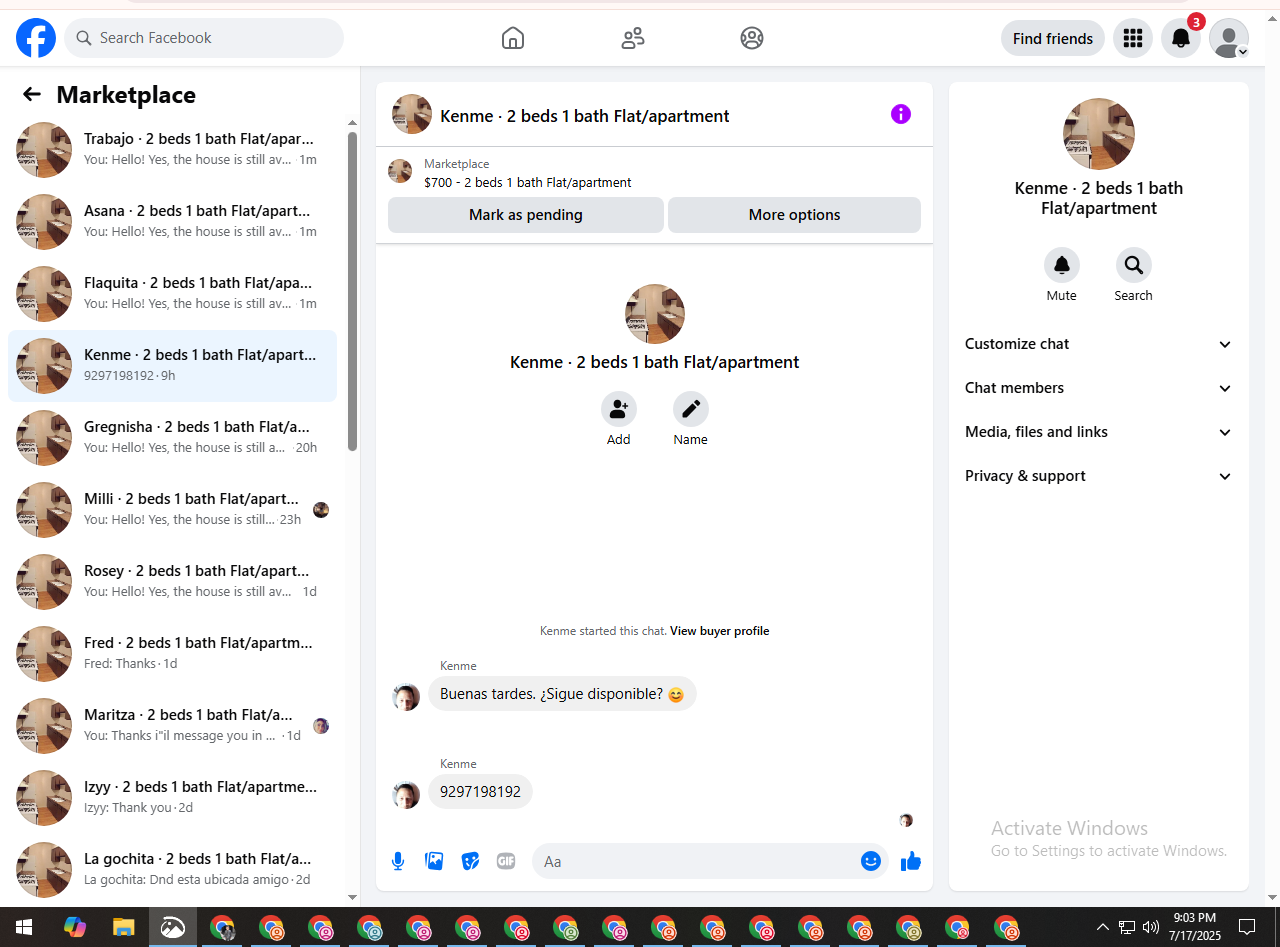Click Mark as pending
The width and height of the screenshot is (1280, 947).
(526, 215)
